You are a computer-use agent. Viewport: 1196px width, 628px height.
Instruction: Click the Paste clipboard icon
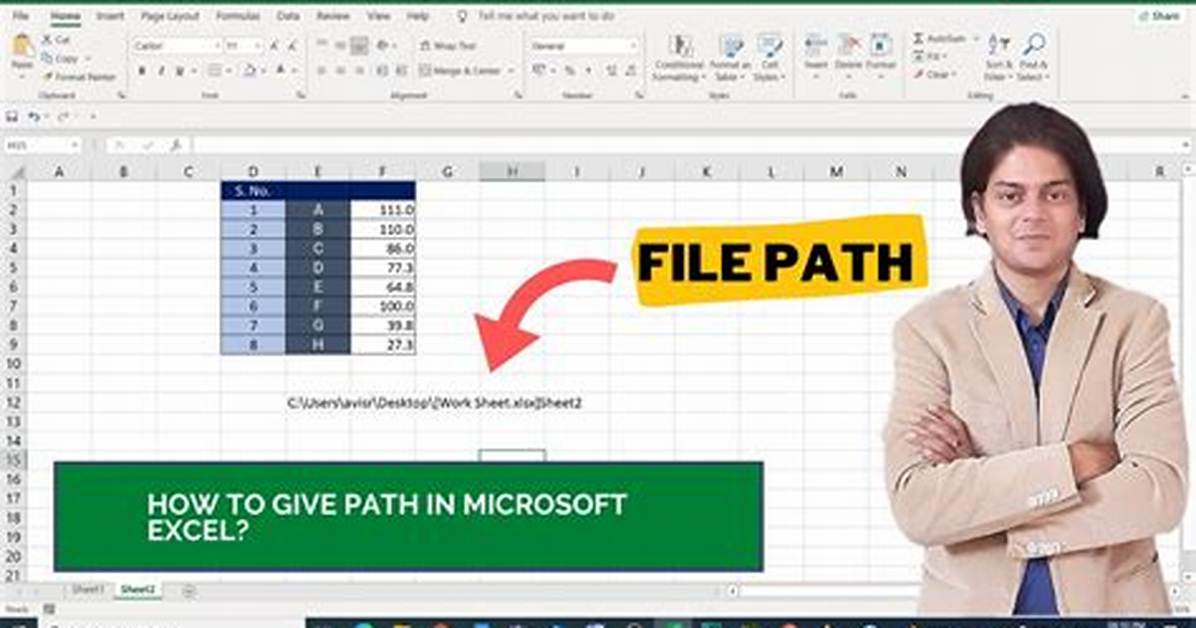click(x=22, y=47)
